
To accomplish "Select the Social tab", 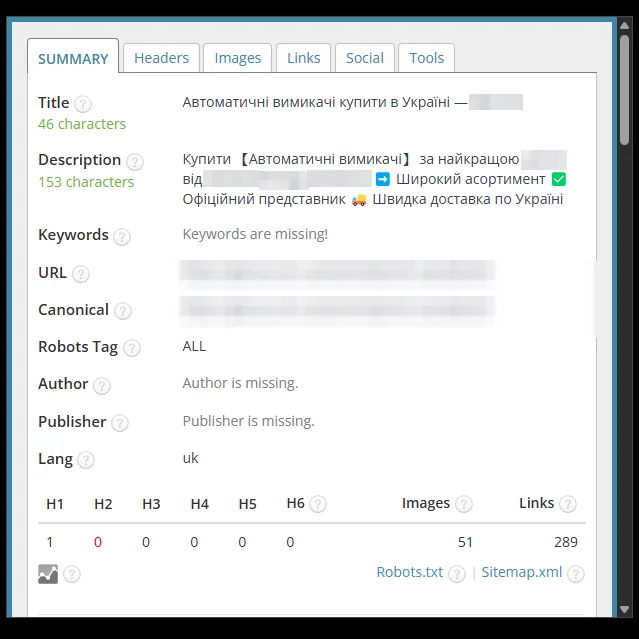I will pyautogui.click(x=365, y=58).
